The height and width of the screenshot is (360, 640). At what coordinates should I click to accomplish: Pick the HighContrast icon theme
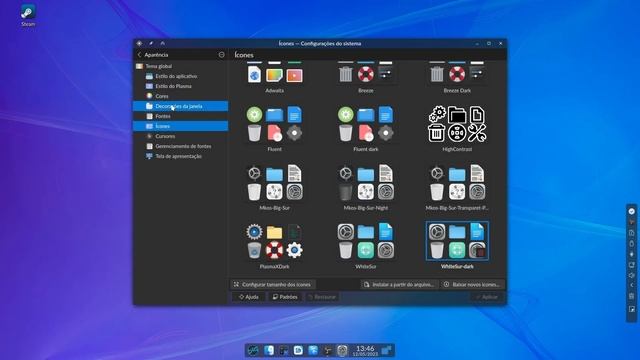click(457, 129)
